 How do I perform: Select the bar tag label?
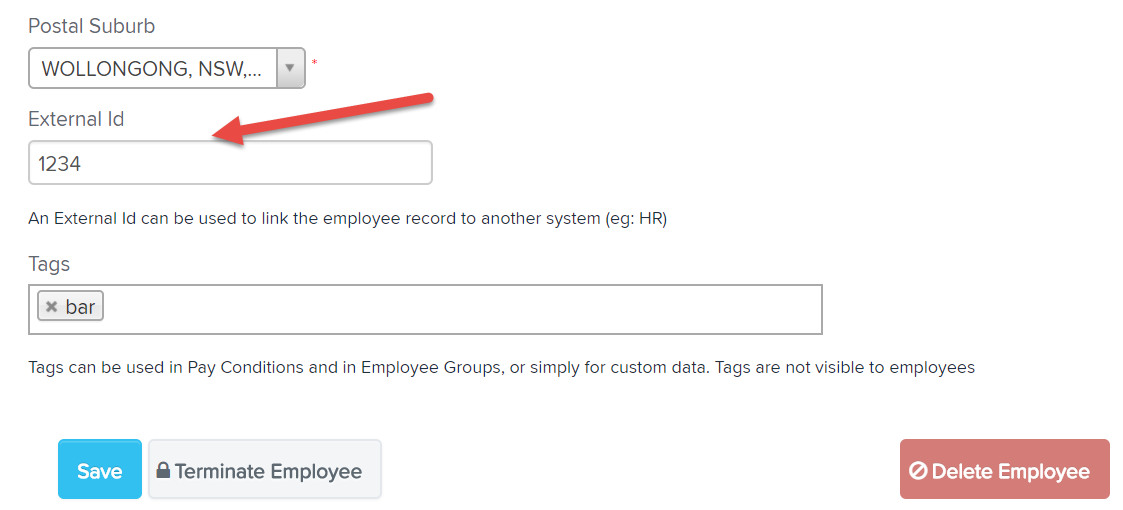[x=80, y=307]
